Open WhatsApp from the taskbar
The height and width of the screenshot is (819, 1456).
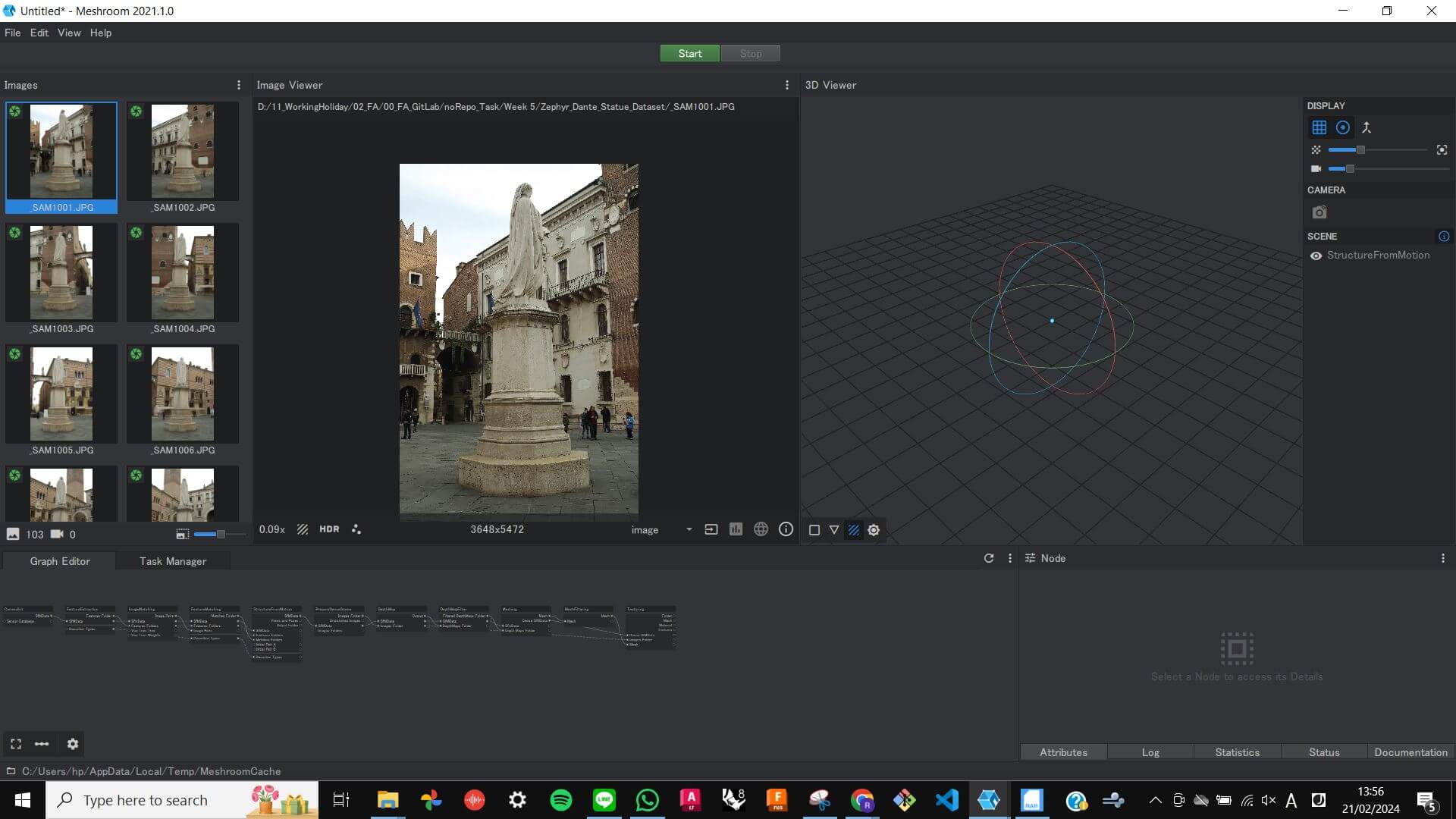coord(647,800)
